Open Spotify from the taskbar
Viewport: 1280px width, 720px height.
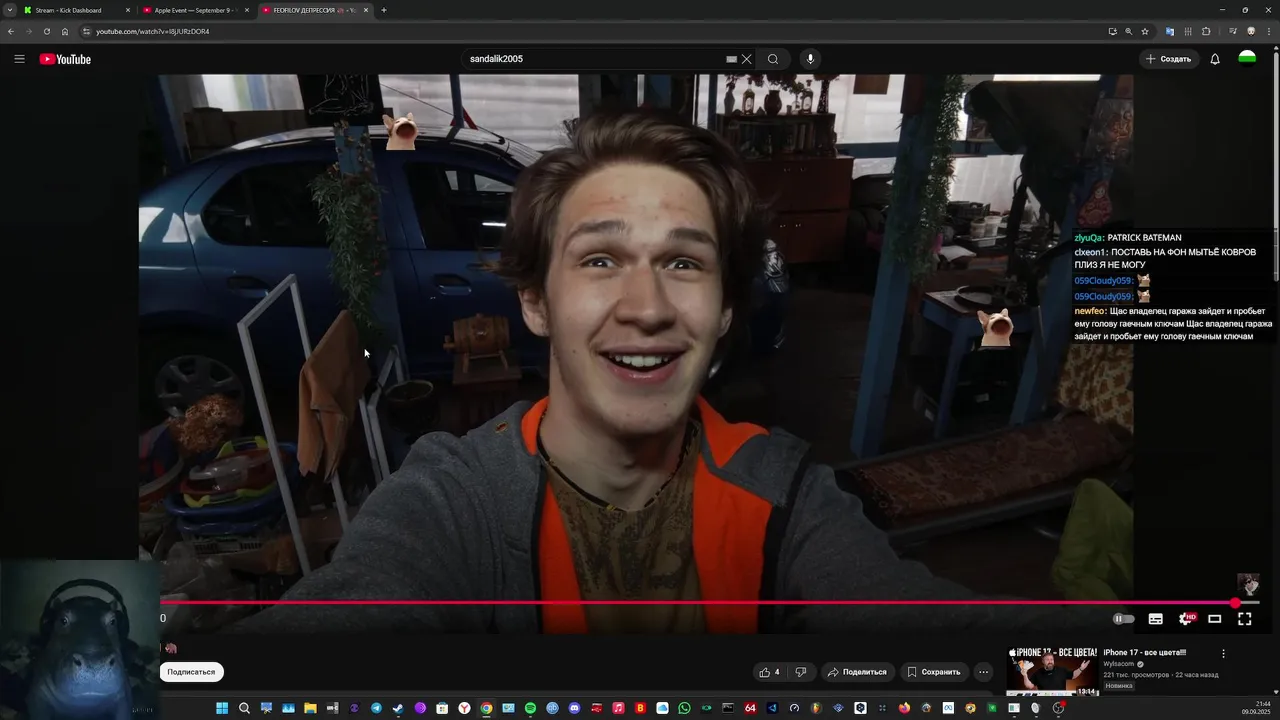(x=530, y=708)
